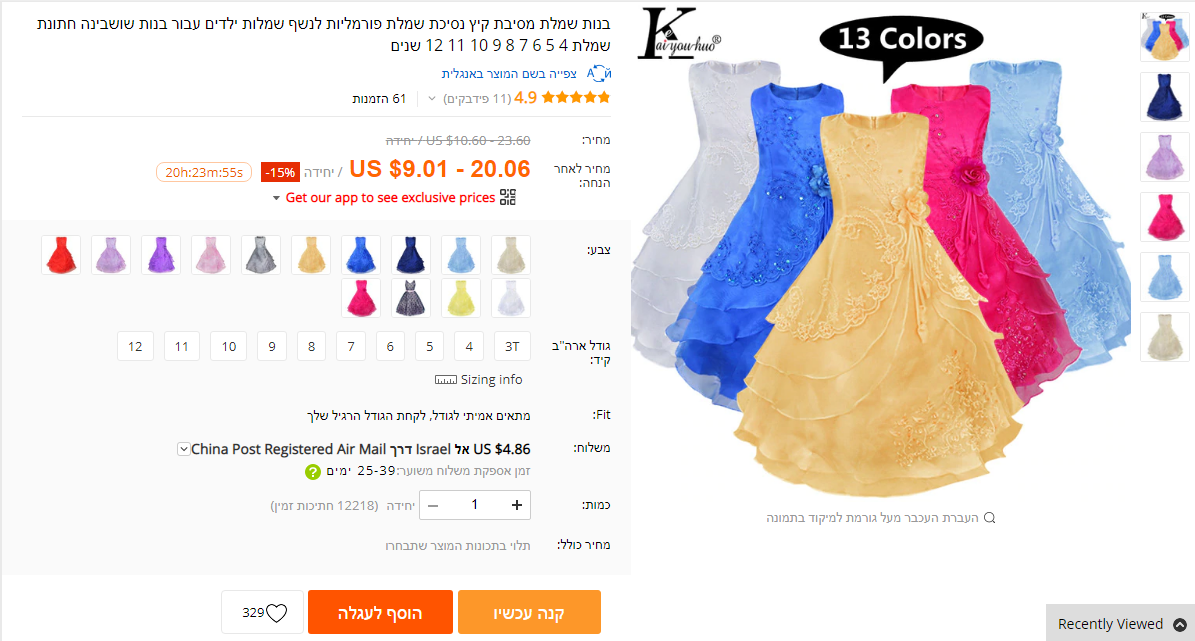Viewport: 1195px width, 641px height.
Task: Click the ruler icon next to Sizing info
Action: point(446,380)
